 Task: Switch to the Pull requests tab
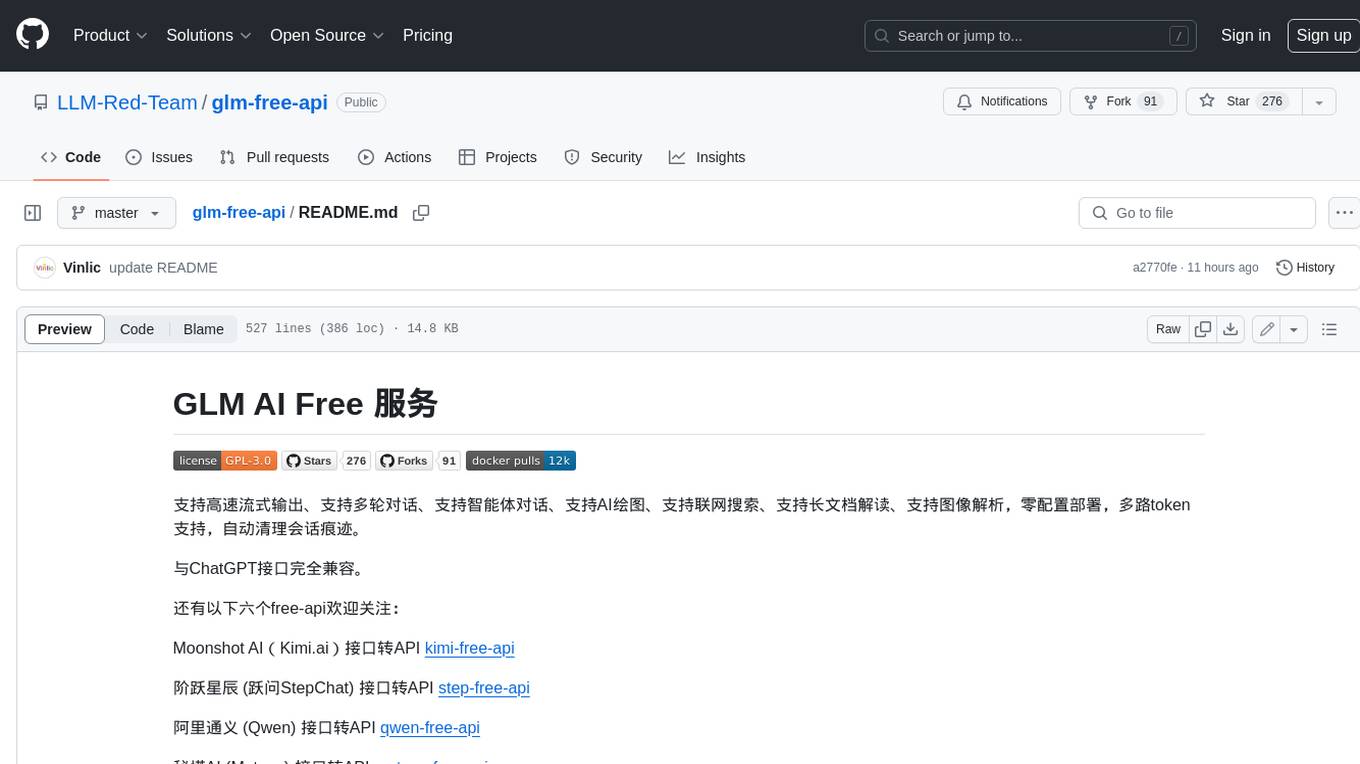(274, 157)
